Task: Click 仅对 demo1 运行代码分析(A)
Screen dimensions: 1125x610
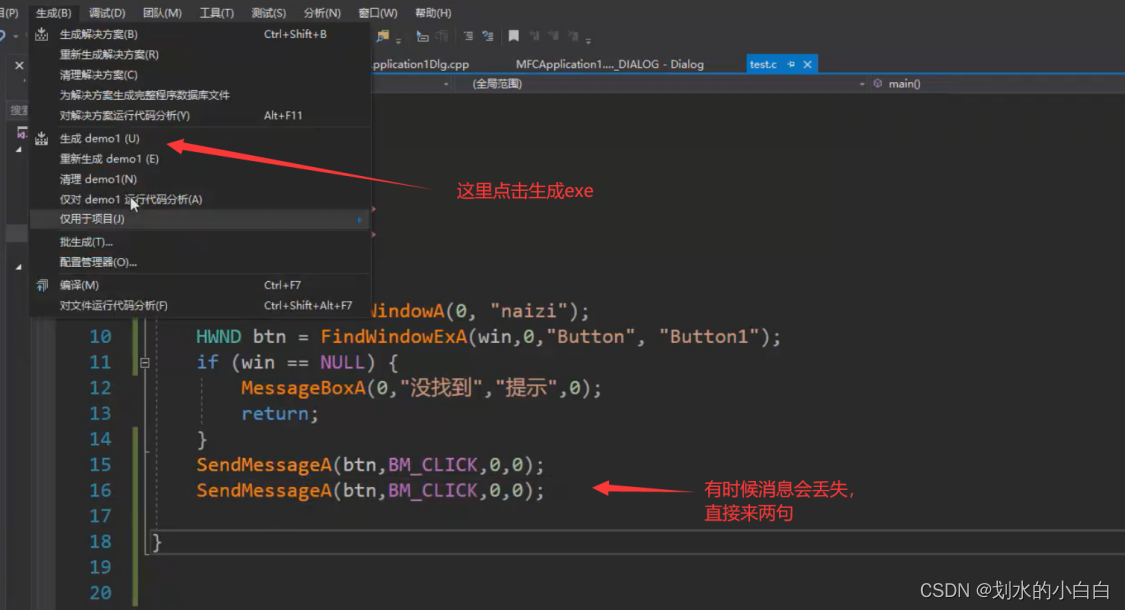Action: (199, 199)
